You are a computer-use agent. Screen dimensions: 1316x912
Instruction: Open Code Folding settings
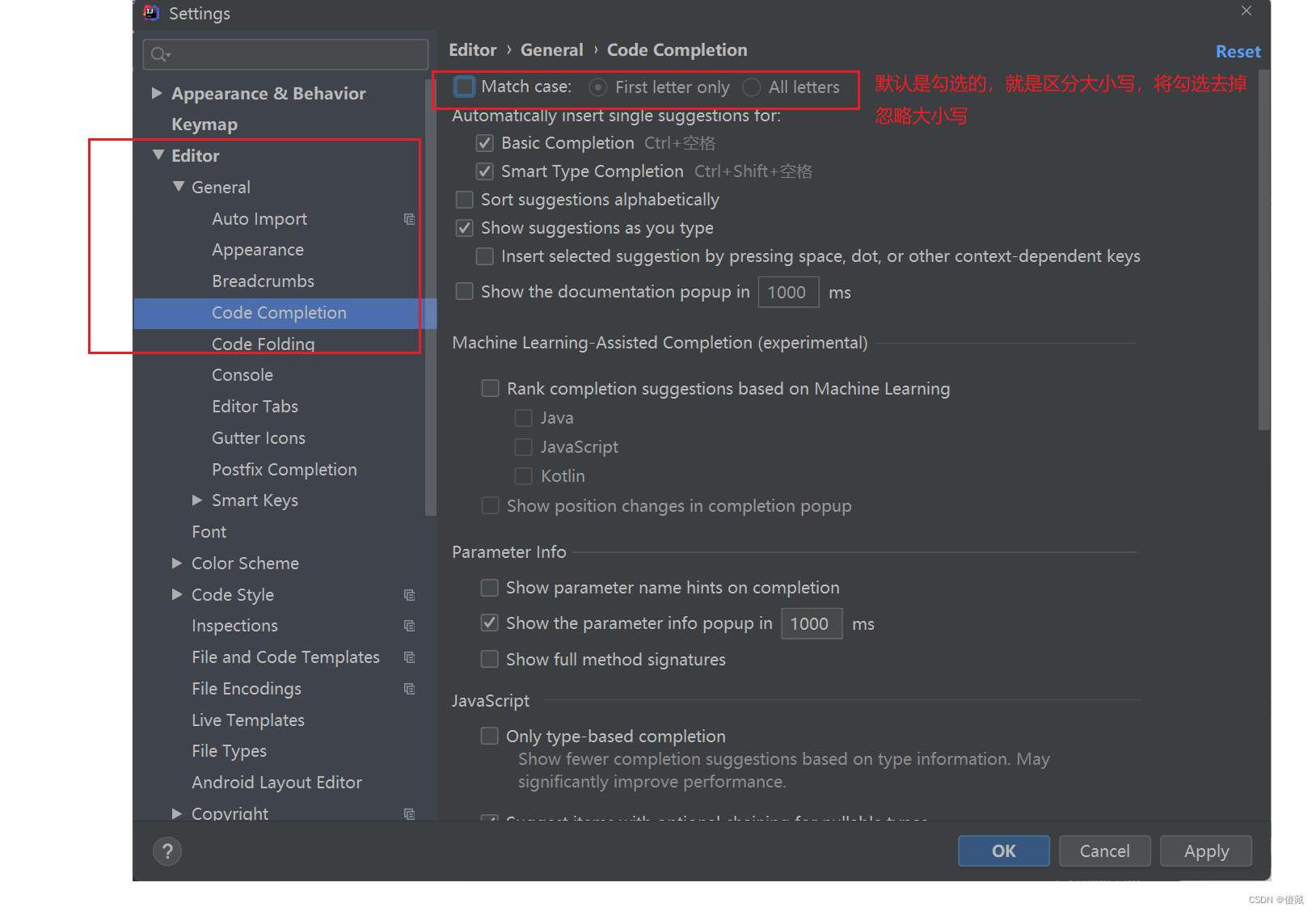click(263, 344)
